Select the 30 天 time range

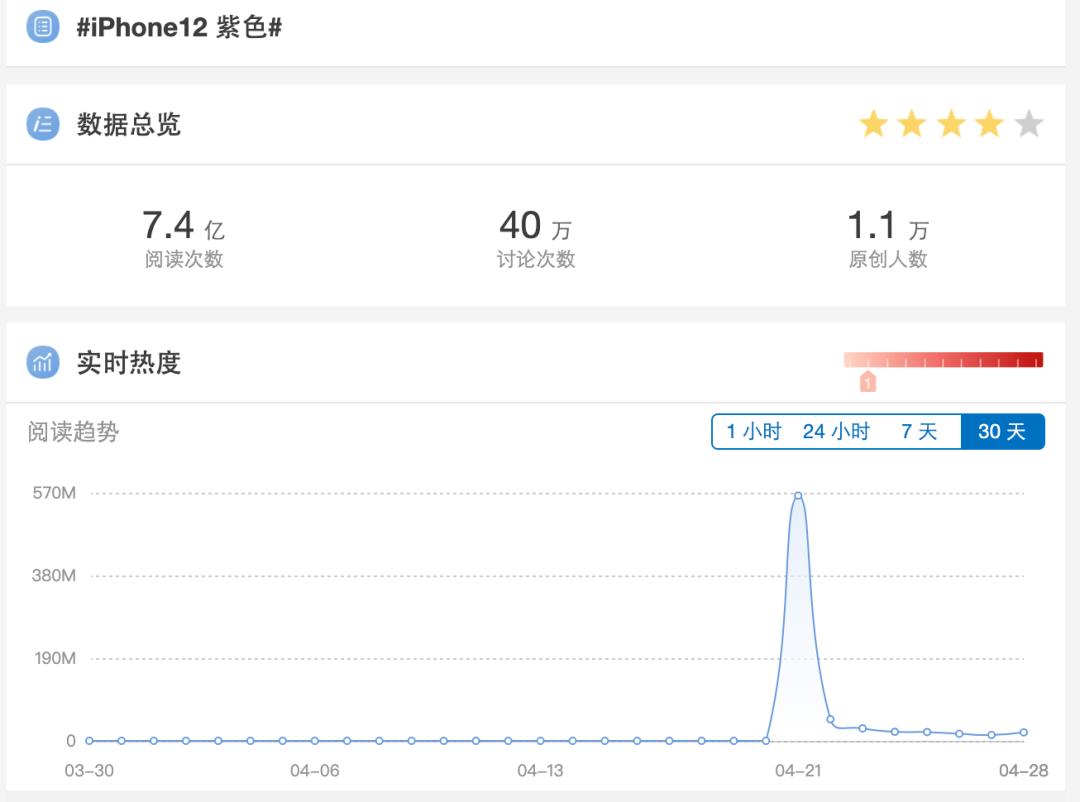pos(1002,432)
